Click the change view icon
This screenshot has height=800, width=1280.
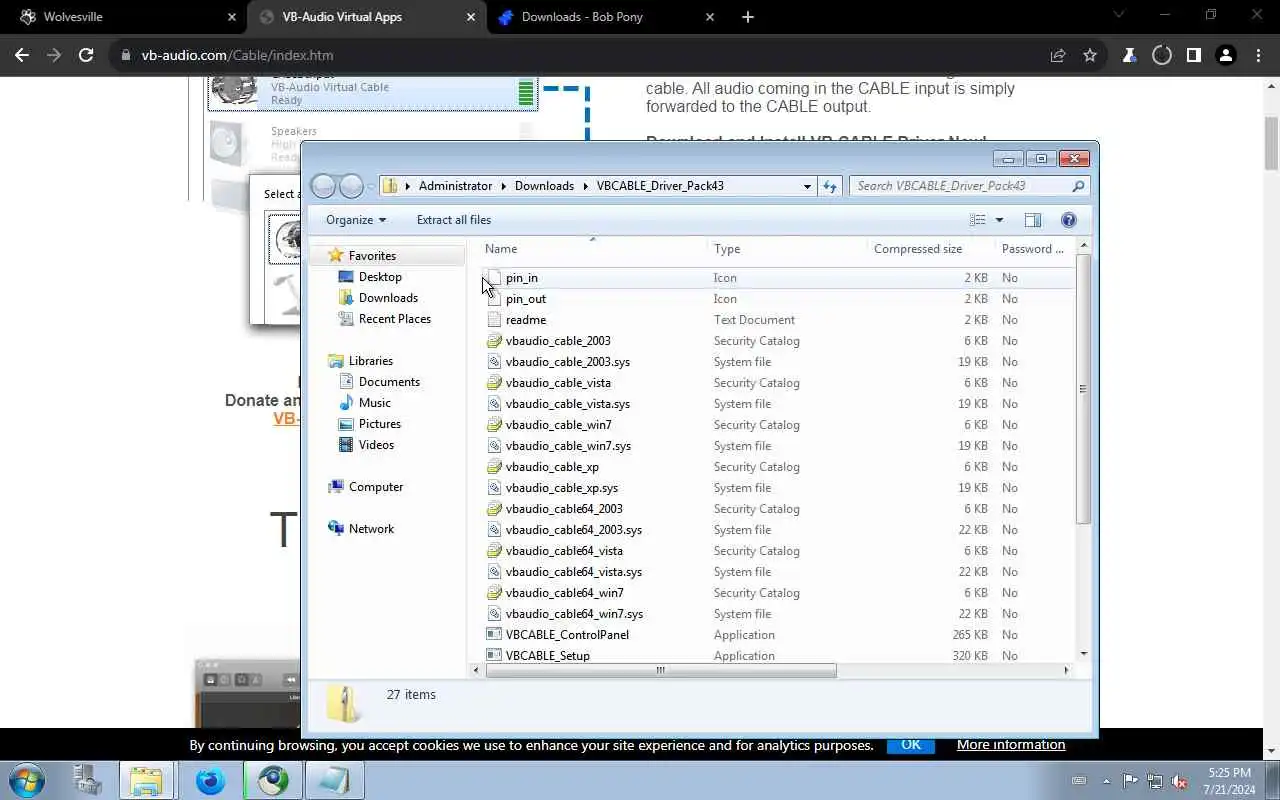(x=978, y=220)
